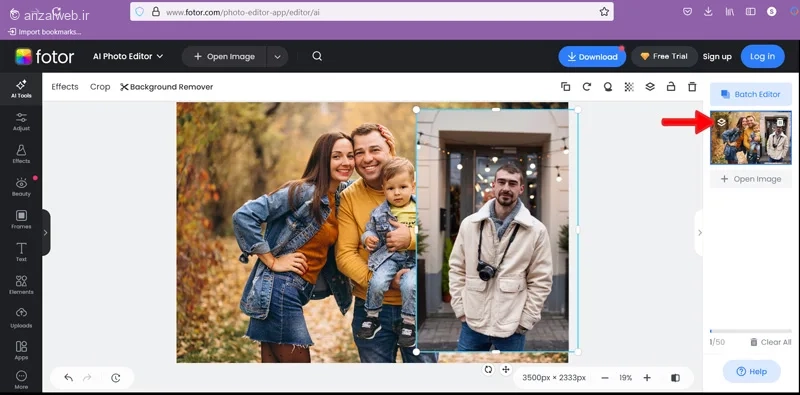Open the Background Remover tool

coord(167,87)
